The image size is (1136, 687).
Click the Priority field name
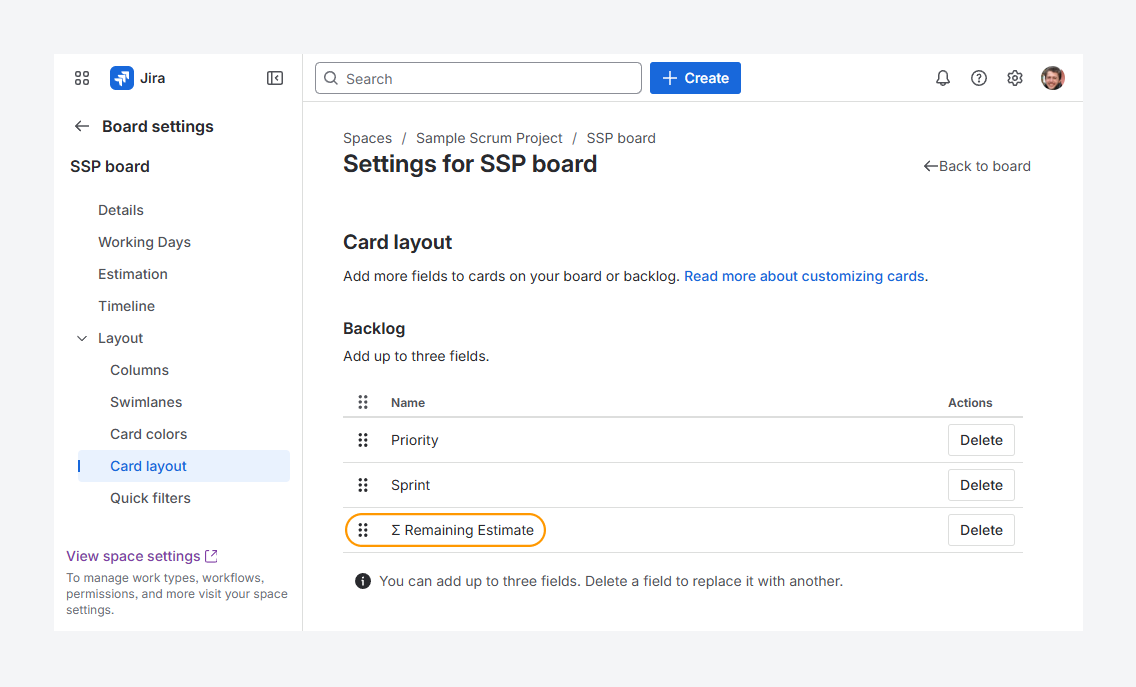(x=414, y=440)
